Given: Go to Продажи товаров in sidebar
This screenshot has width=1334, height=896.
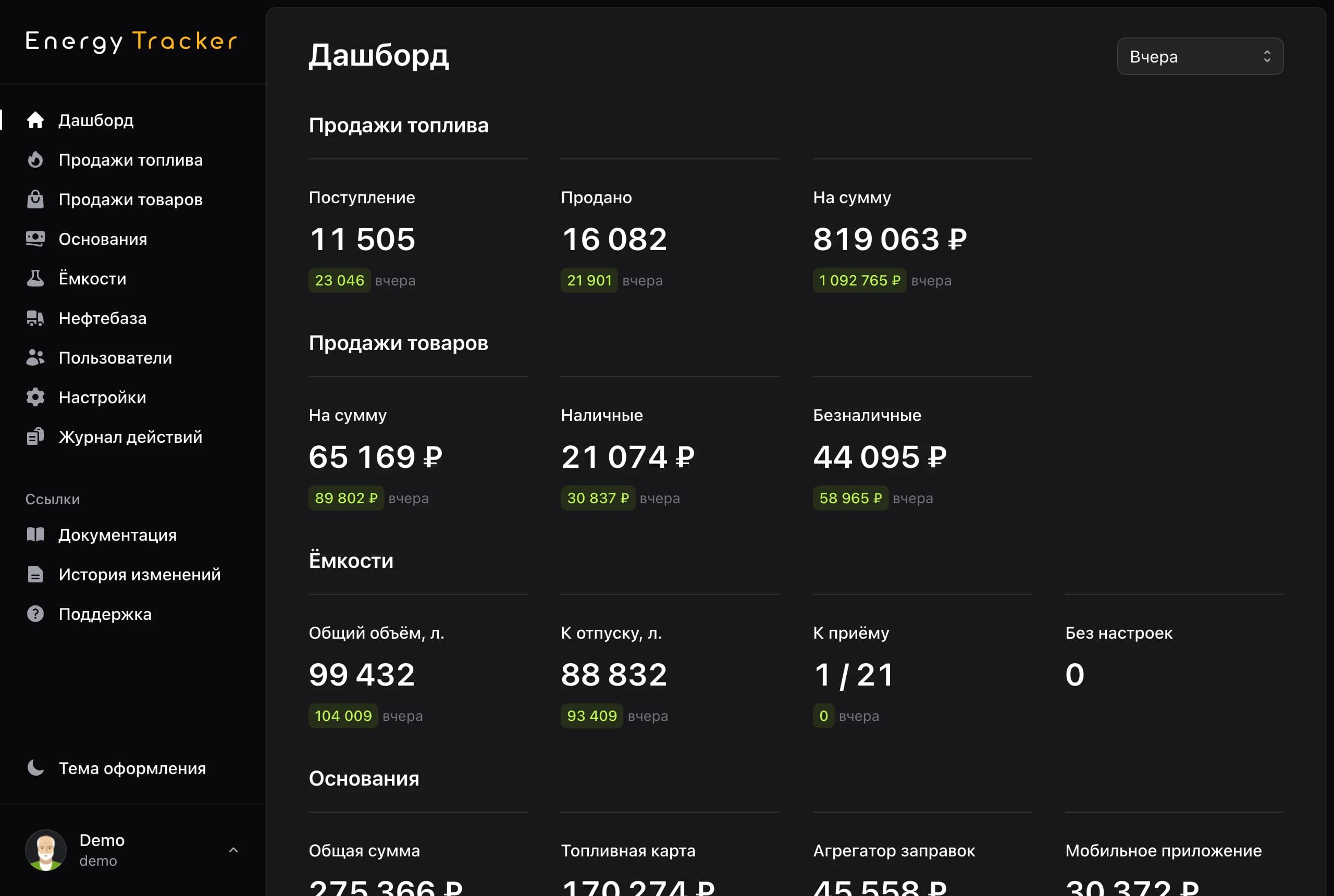Looking at the screenshot, I should [131, 200].
